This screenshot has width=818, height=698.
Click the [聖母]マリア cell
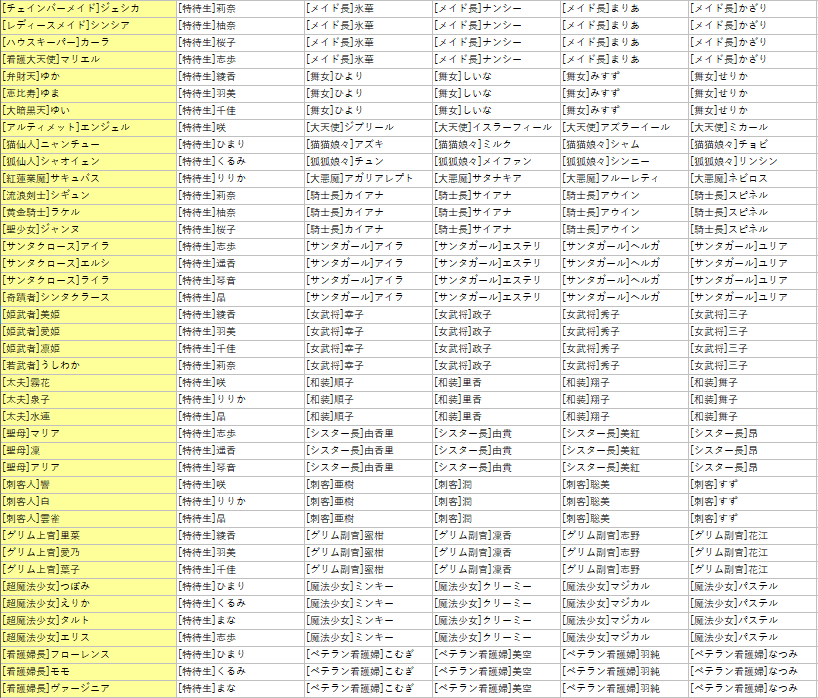87,433
